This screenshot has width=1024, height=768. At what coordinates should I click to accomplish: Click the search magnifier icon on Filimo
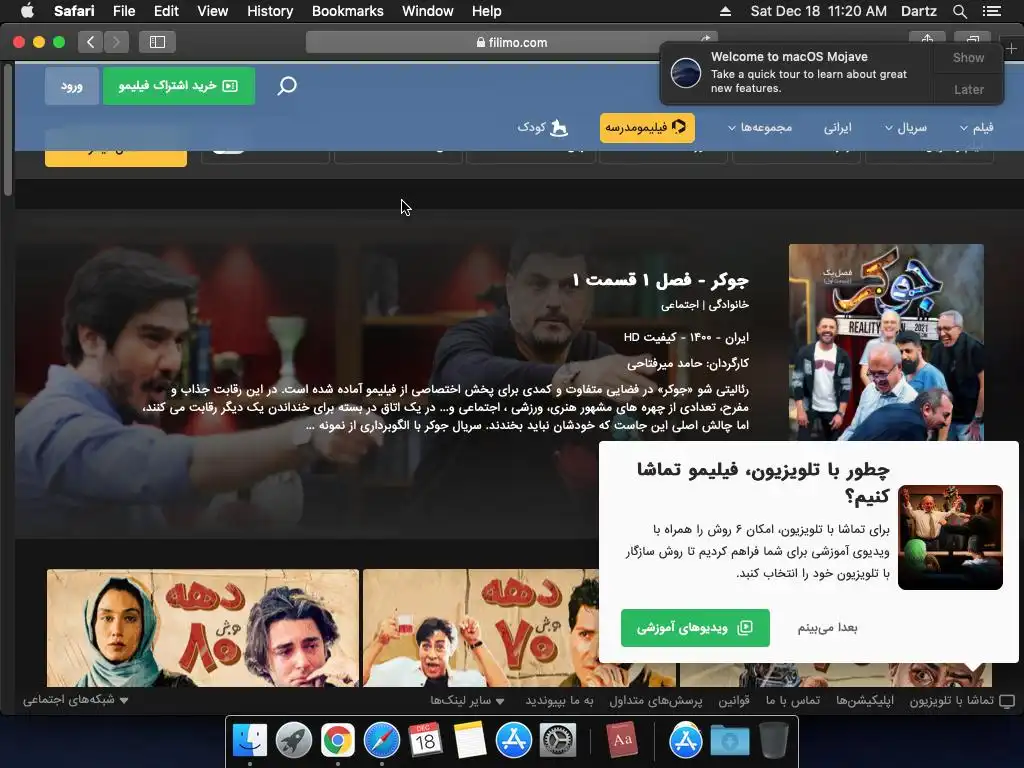coord(287,86)
